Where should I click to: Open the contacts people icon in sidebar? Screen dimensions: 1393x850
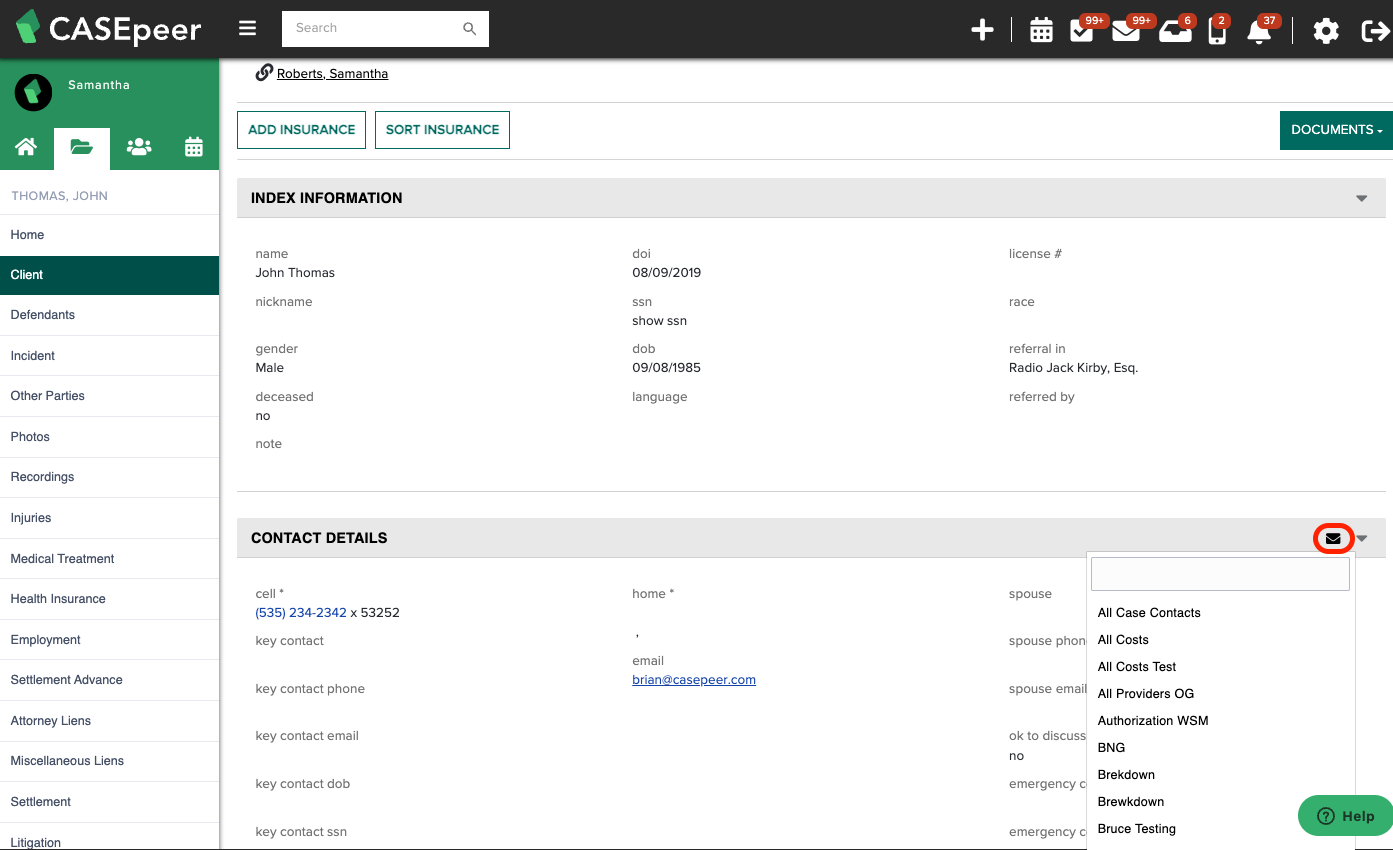click(138, 147)
